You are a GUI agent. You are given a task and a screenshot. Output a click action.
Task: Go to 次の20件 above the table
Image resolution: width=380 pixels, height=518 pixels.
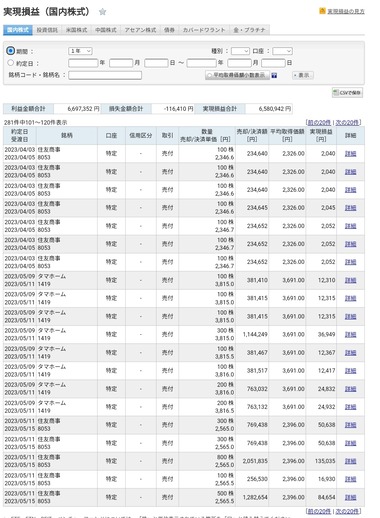[x=347, y=123]
